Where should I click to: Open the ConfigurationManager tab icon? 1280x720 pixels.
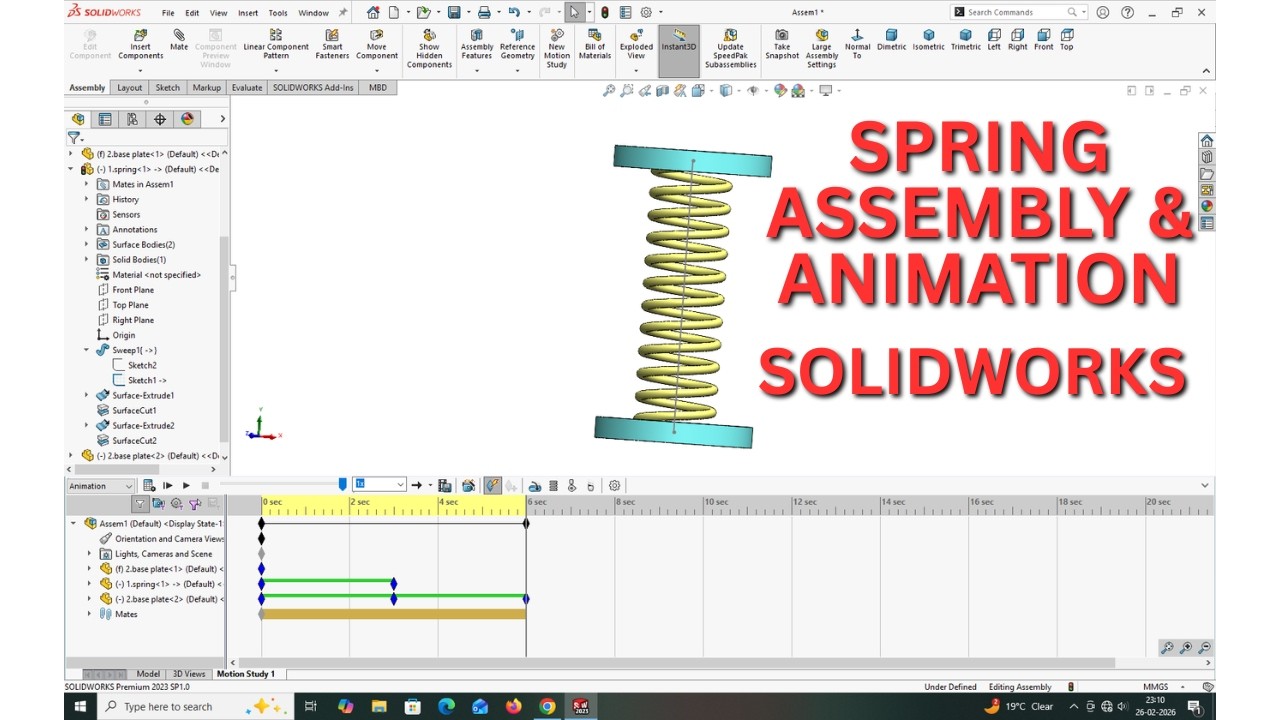[132, 119]
